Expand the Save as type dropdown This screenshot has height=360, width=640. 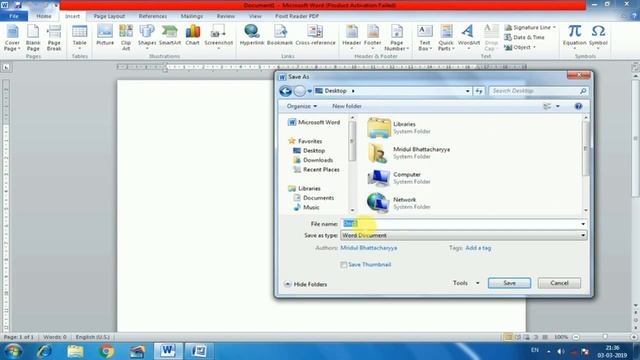[x=583, y=236]
